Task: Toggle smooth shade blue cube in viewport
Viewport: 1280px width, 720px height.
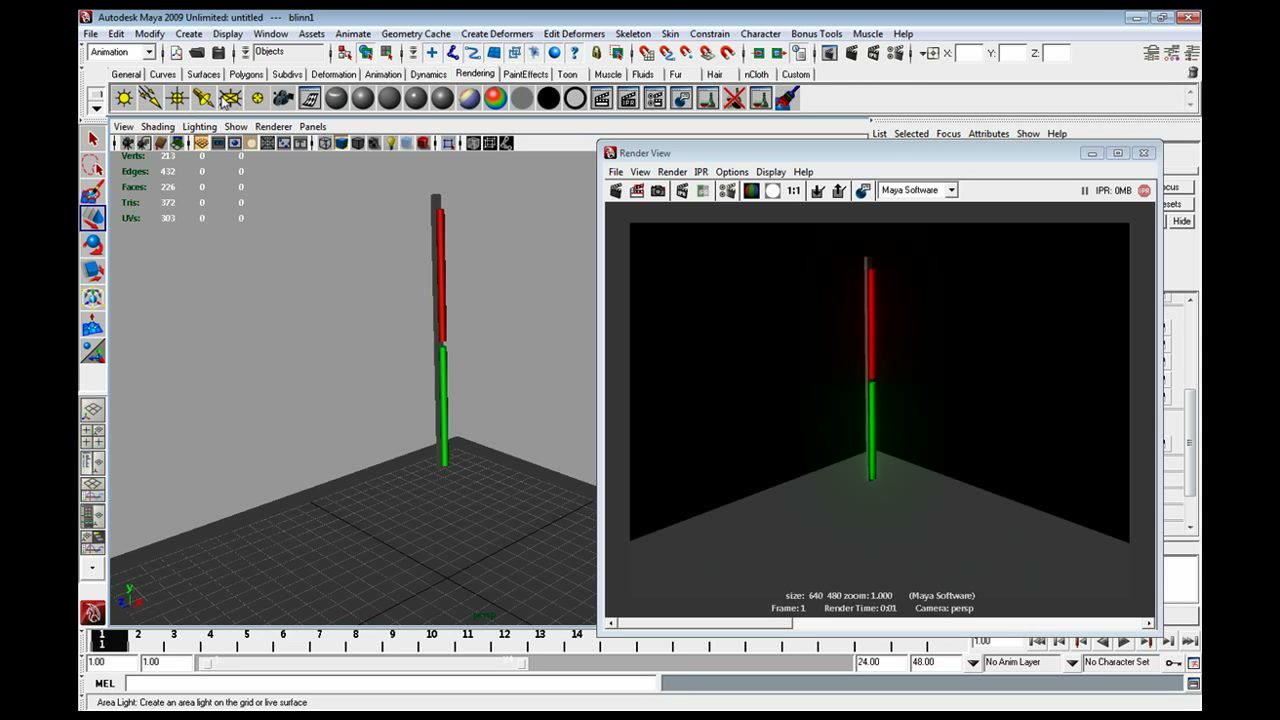Action: pos(342,143)
